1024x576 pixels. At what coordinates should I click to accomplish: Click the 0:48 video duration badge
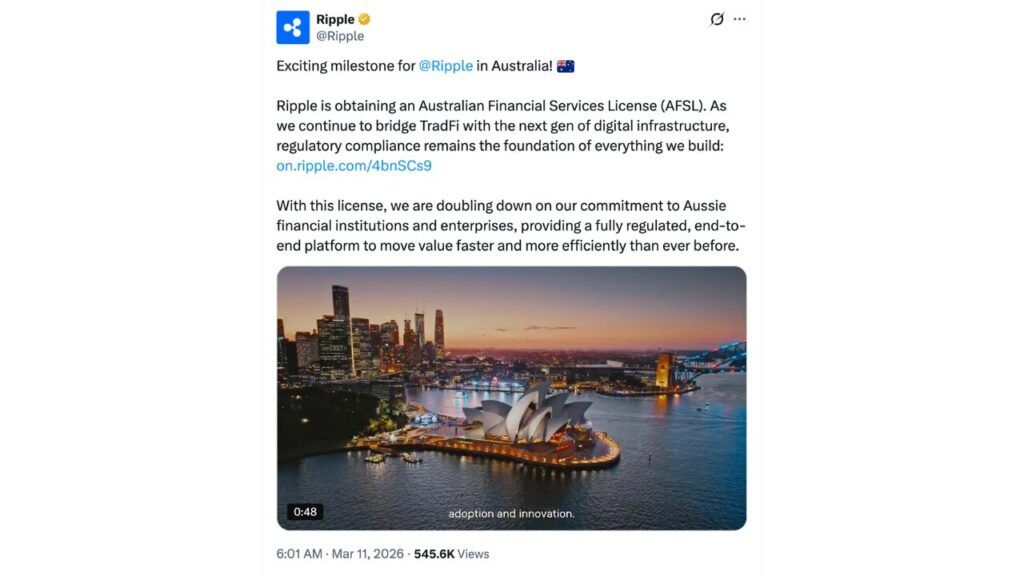(x=305, y=512)
